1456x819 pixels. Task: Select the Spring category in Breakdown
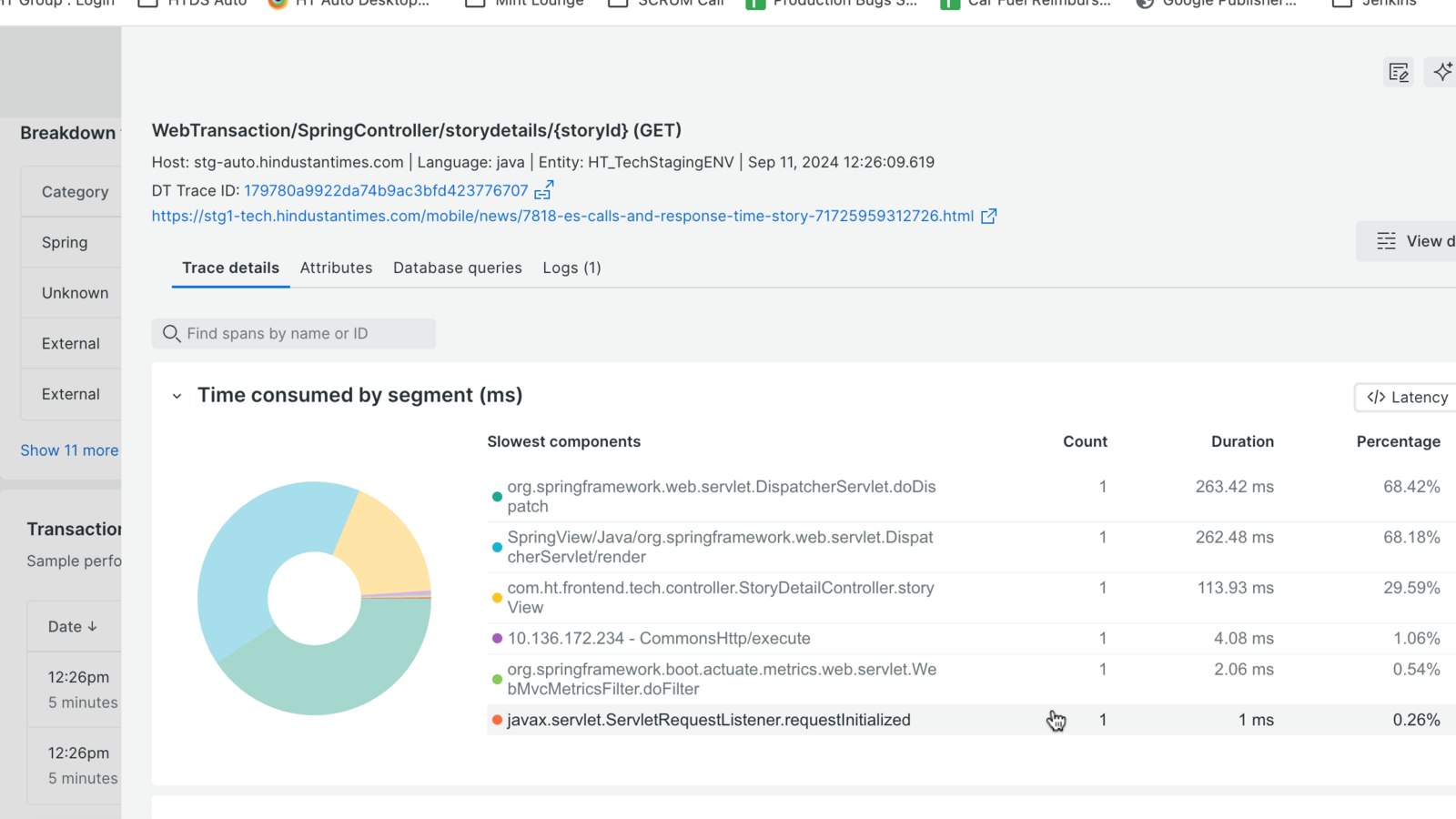66,242
